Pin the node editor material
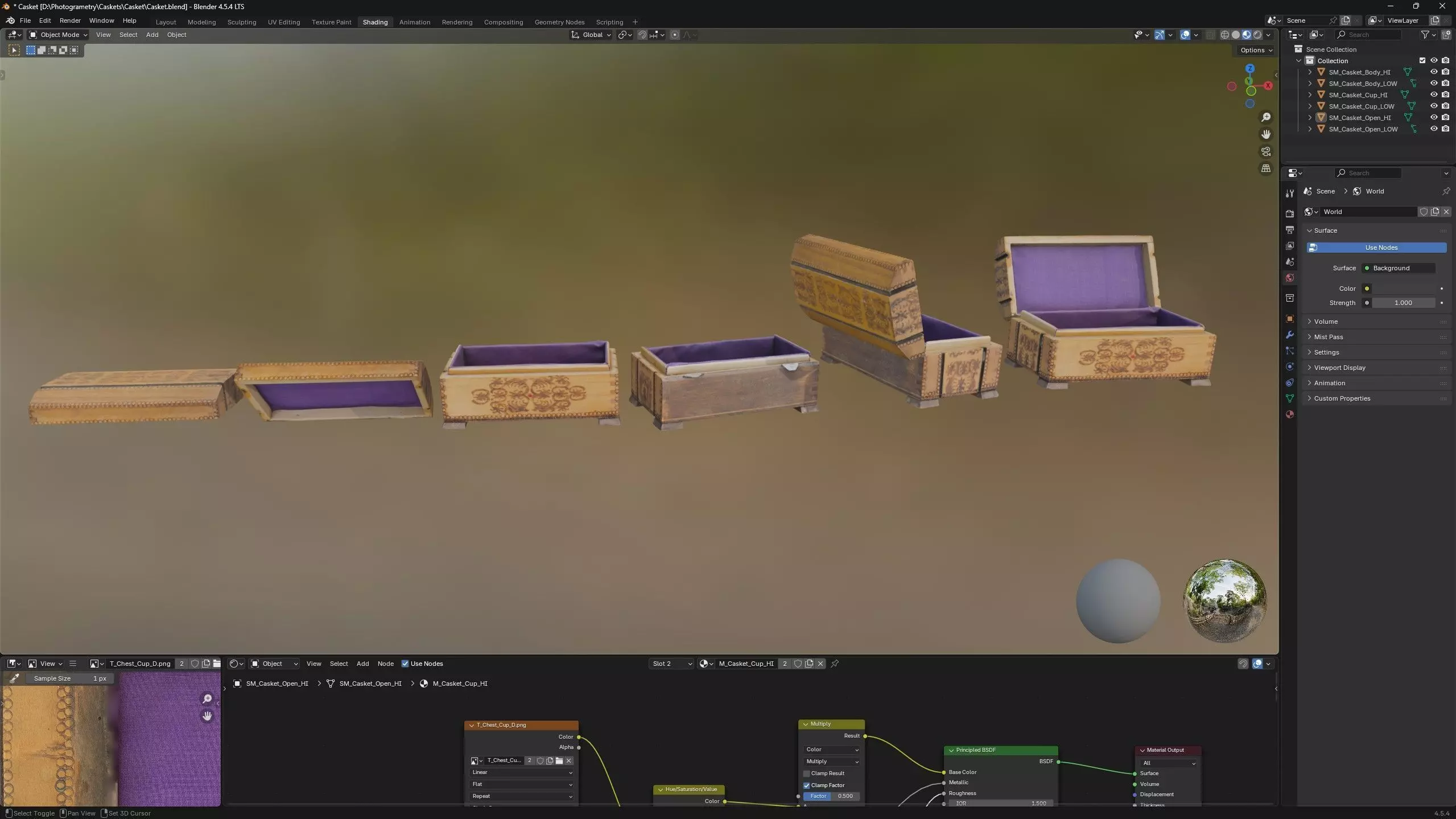 835,664
